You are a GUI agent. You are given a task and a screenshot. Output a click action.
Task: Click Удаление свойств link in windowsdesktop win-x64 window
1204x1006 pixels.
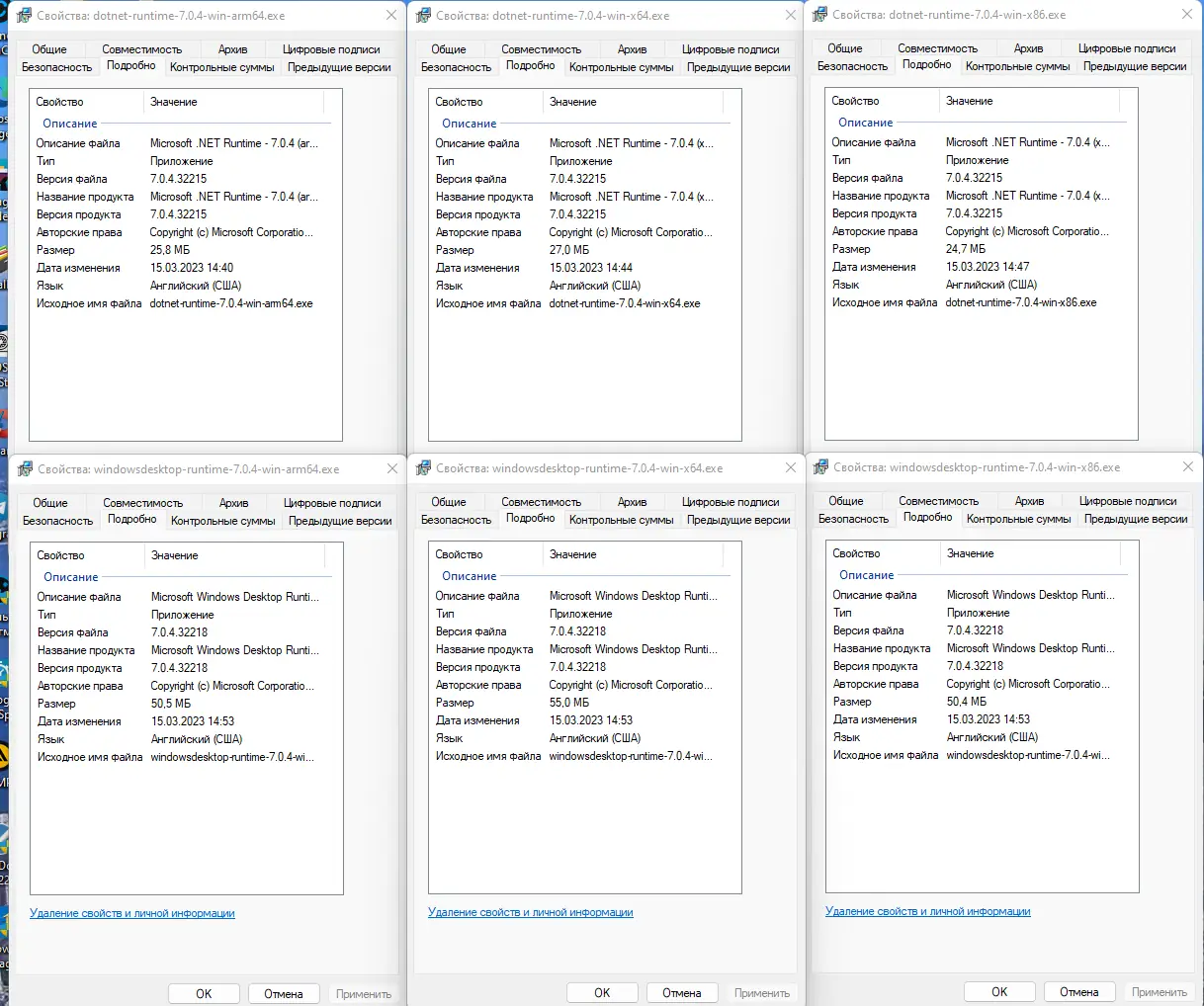[x=531, y=913]
